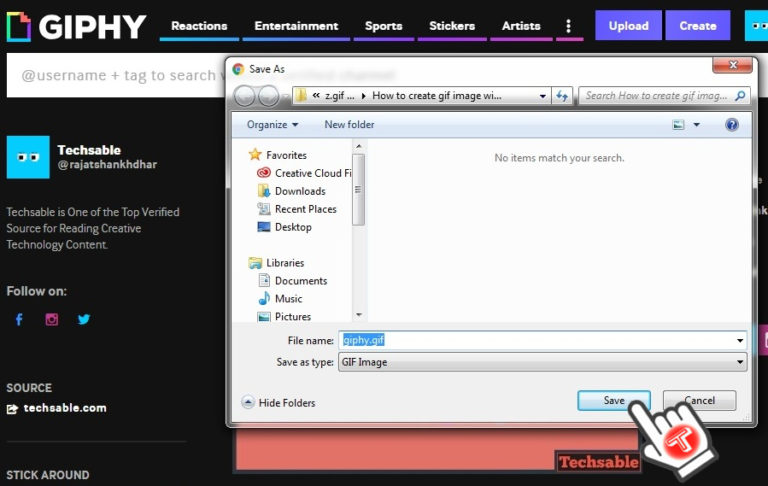Click the search magnifier icon
Viewport: 768px width, 486px height.
pos(740,96)
